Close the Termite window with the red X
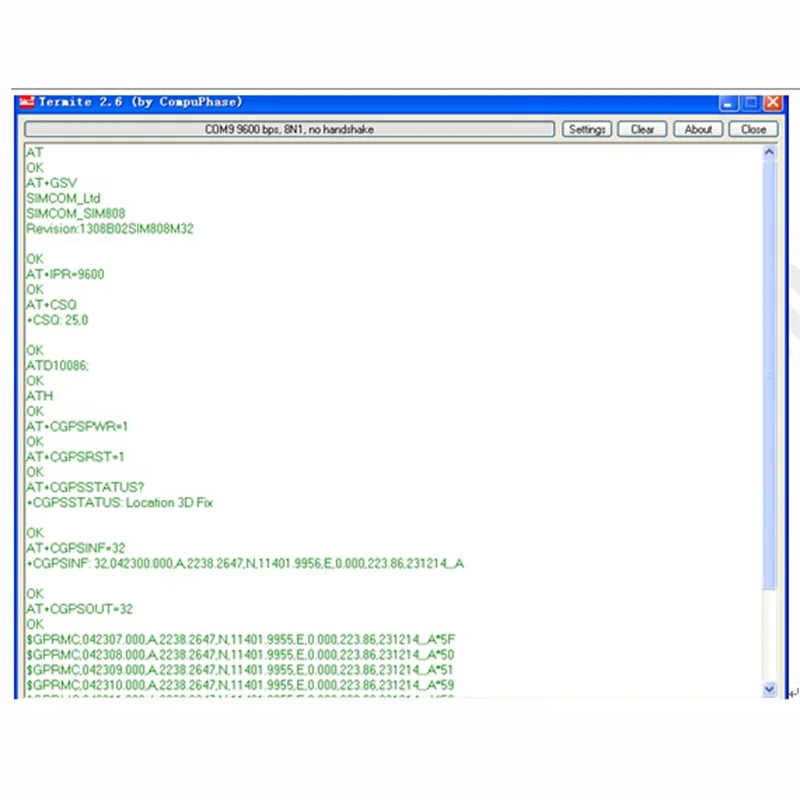This screenshot has height=800, width=800. 773,104
